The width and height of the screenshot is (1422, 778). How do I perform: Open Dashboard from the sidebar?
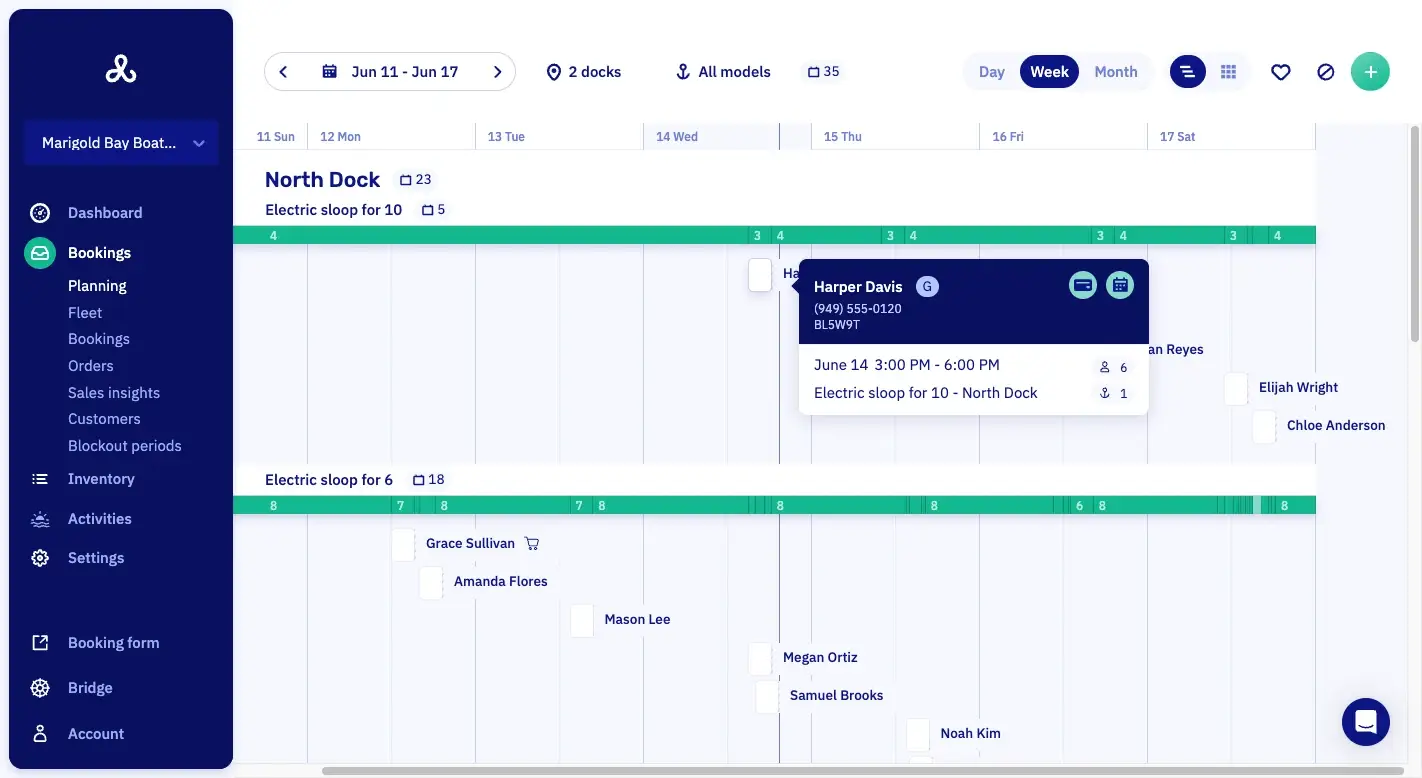tap(105, 213)
